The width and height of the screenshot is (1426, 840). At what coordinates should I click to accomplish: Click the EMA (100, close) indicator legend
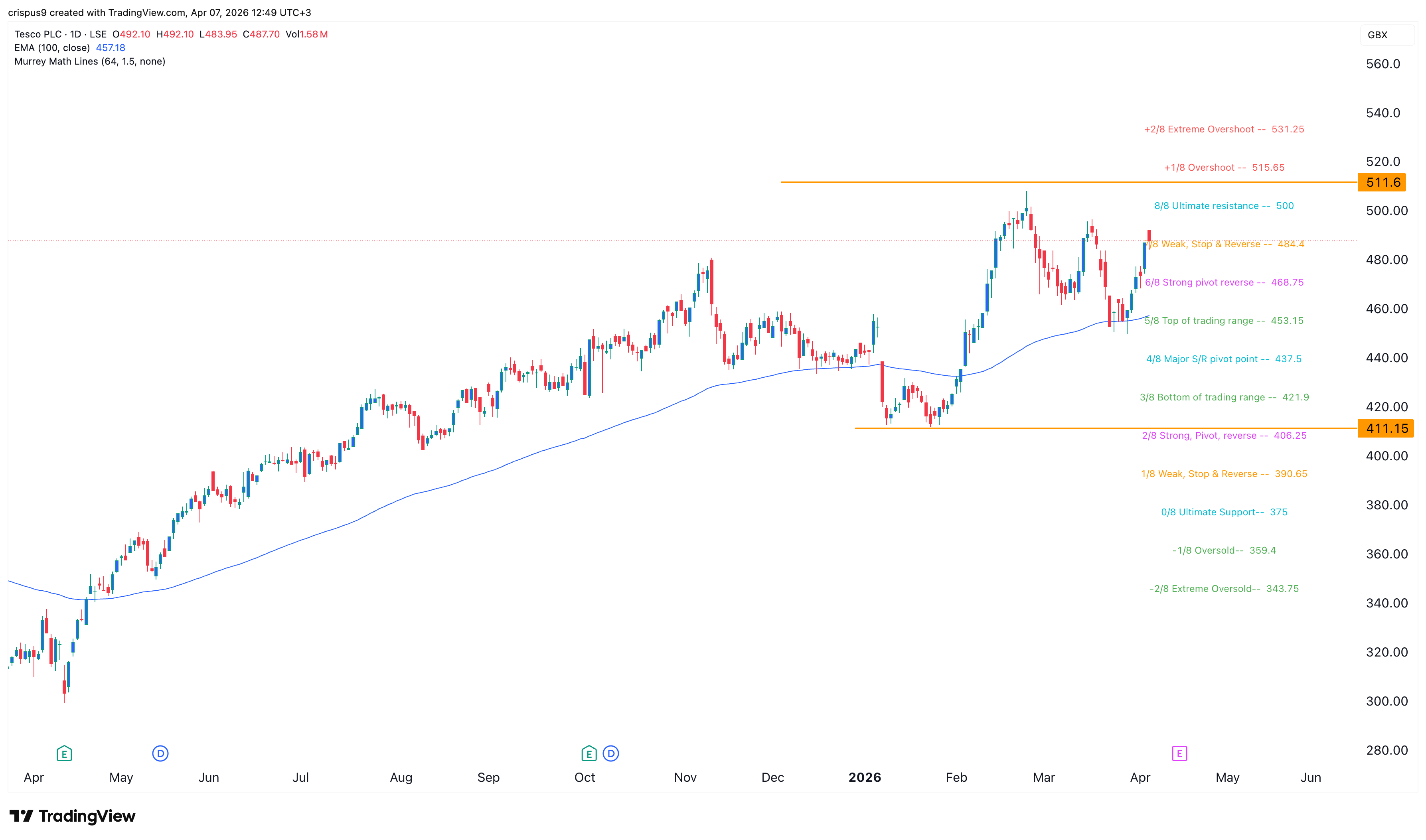(x=52, y=47)
